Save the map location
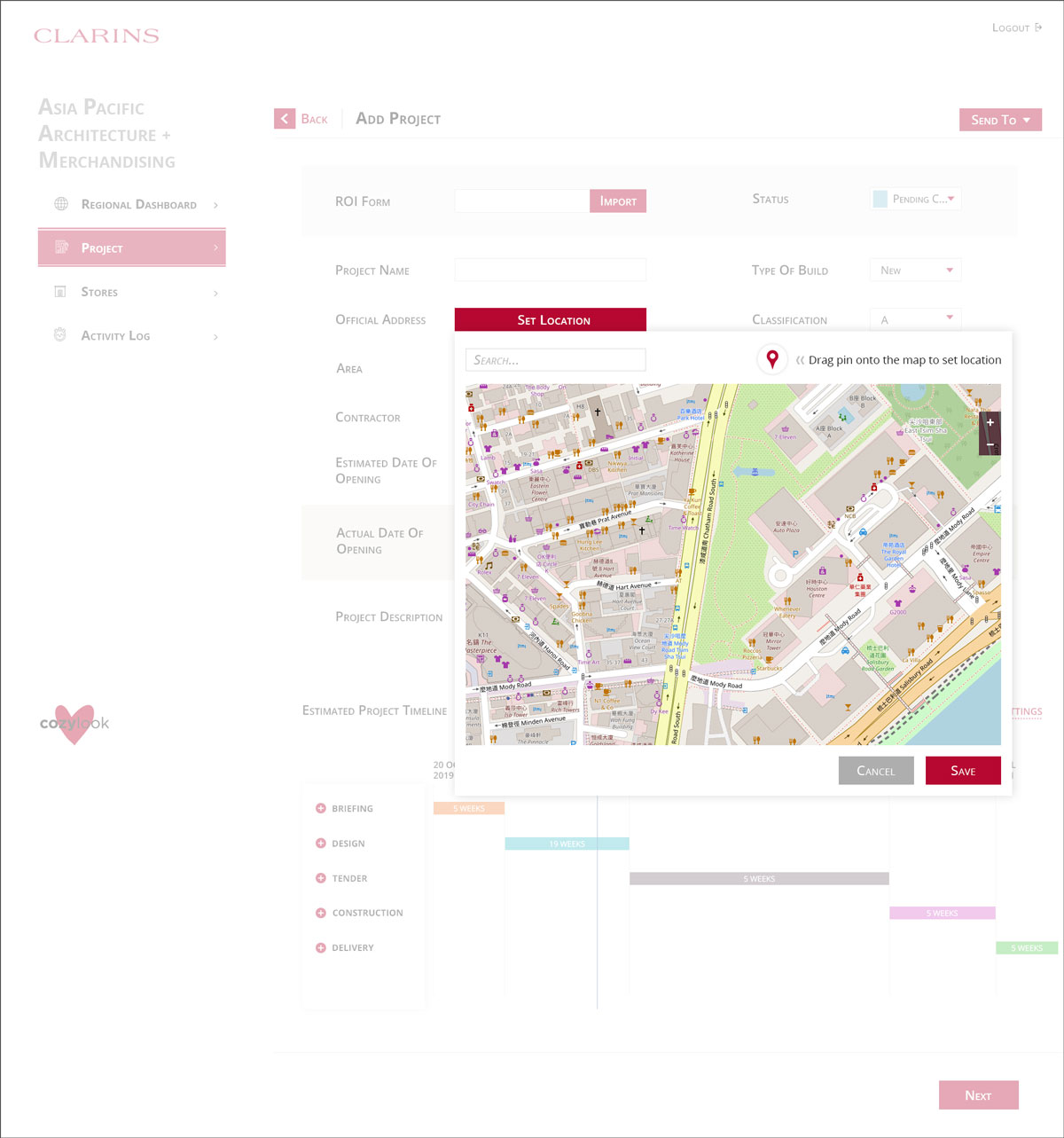Screen dimensions: 1064x1138 point(963,771)
